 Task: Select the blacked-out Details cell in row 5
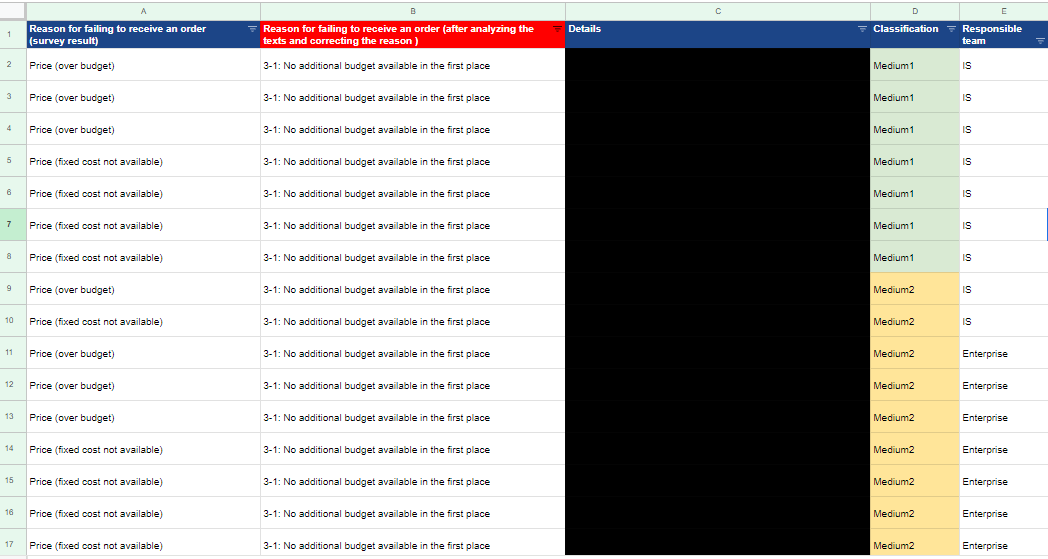tap(718, 162)
